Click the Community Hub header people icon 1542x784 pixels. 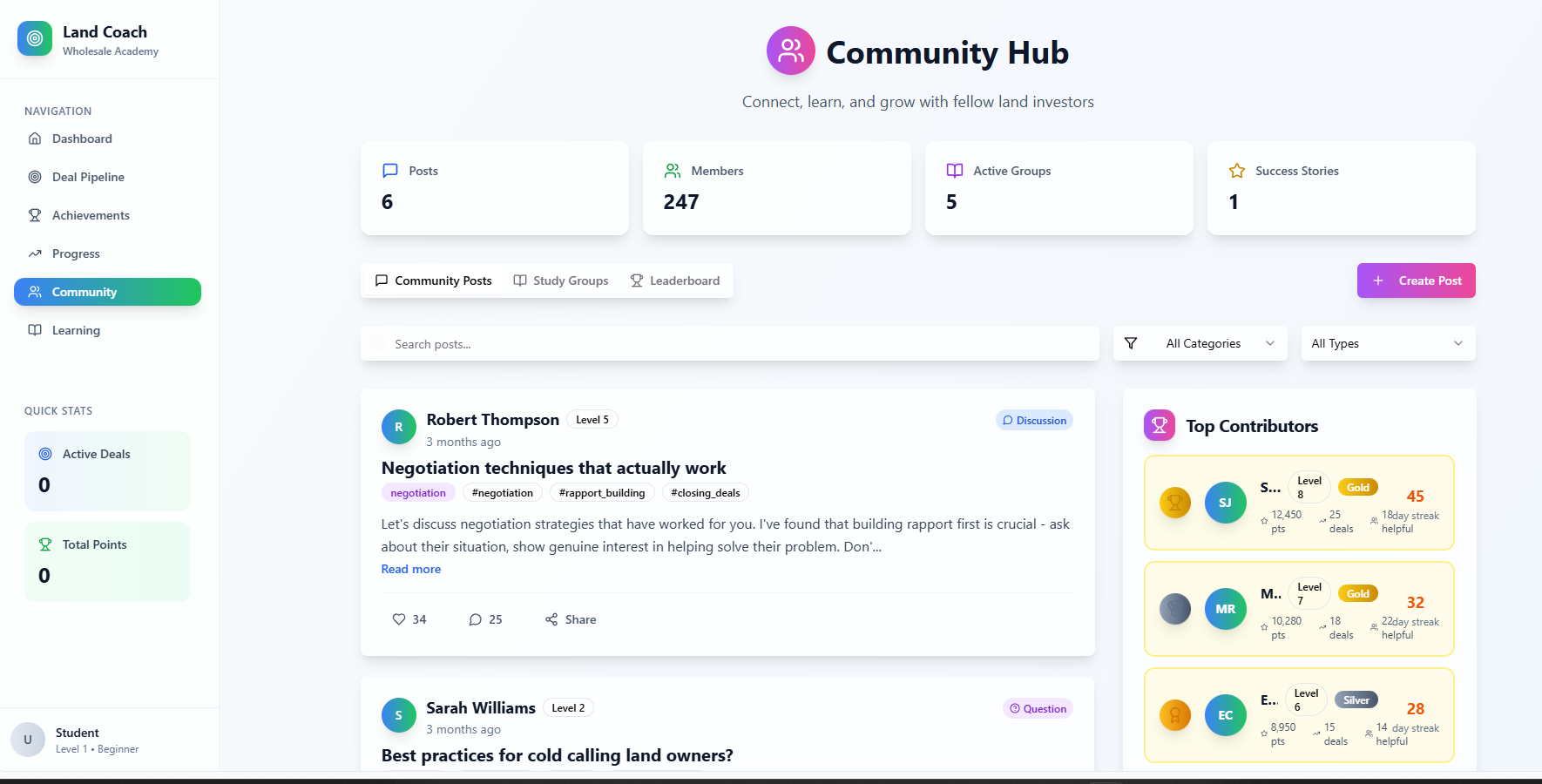(790, 51)
